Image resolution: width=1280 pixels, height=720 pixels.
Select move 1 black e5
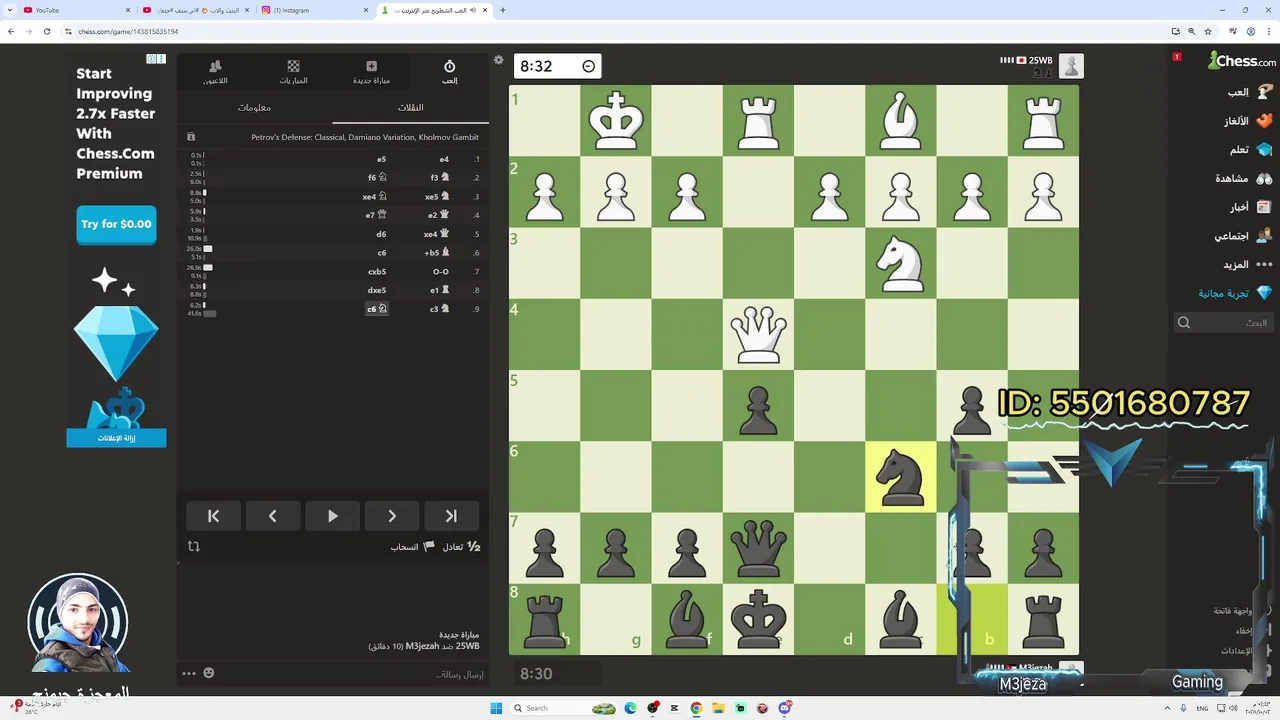381,159
